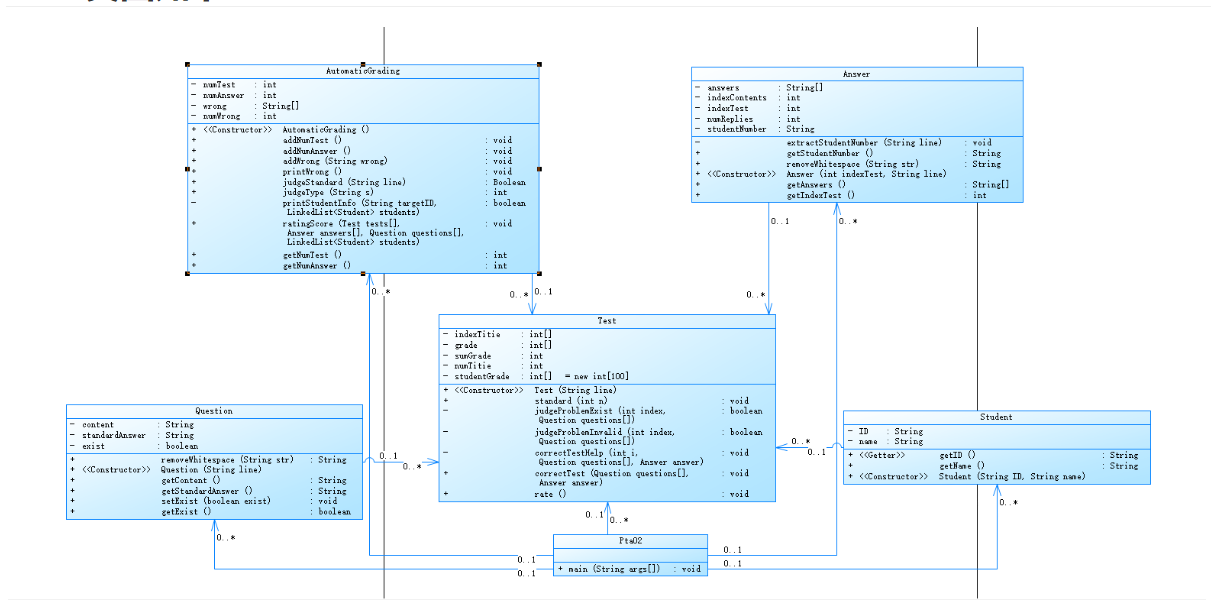Click the answers : String[] attribute
This screenshot has height=607, width=1217.
pyautogui.click(x=759, y=88)
